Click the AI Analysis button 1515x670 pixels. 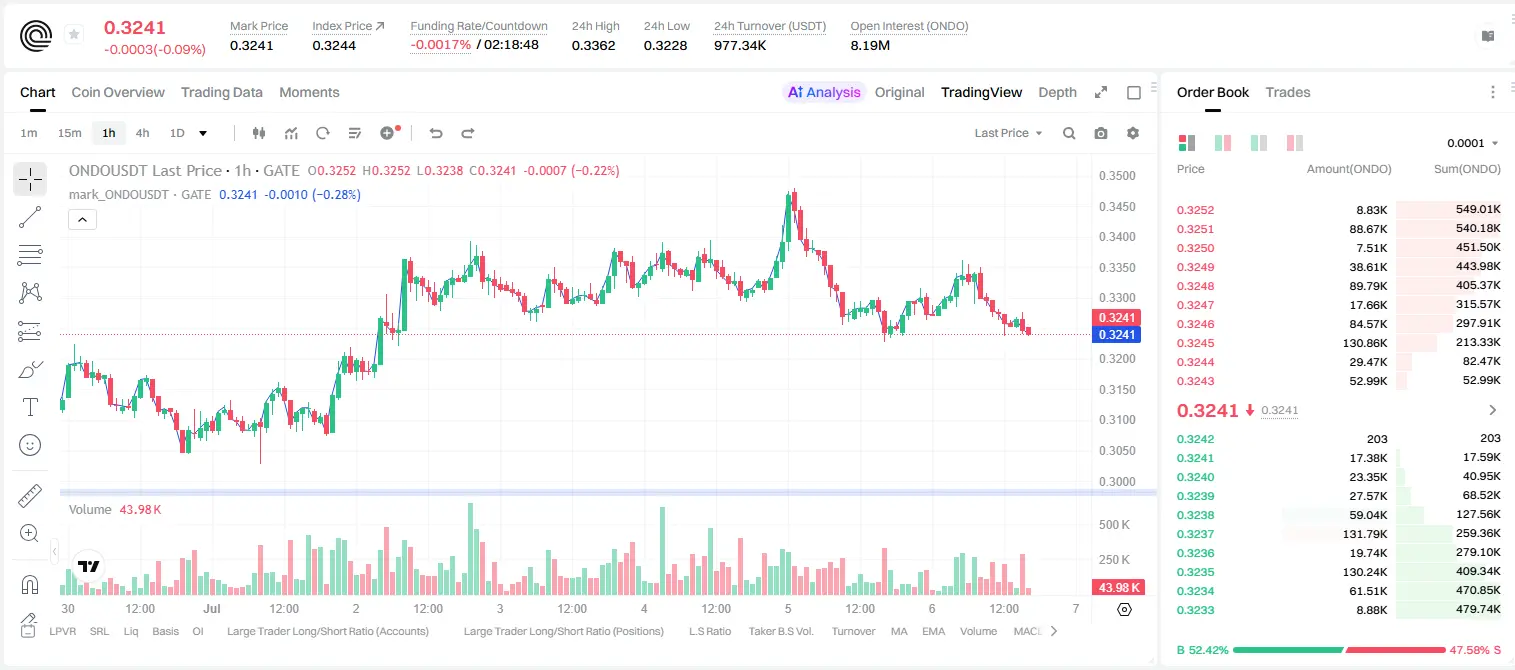pos(824,92)
